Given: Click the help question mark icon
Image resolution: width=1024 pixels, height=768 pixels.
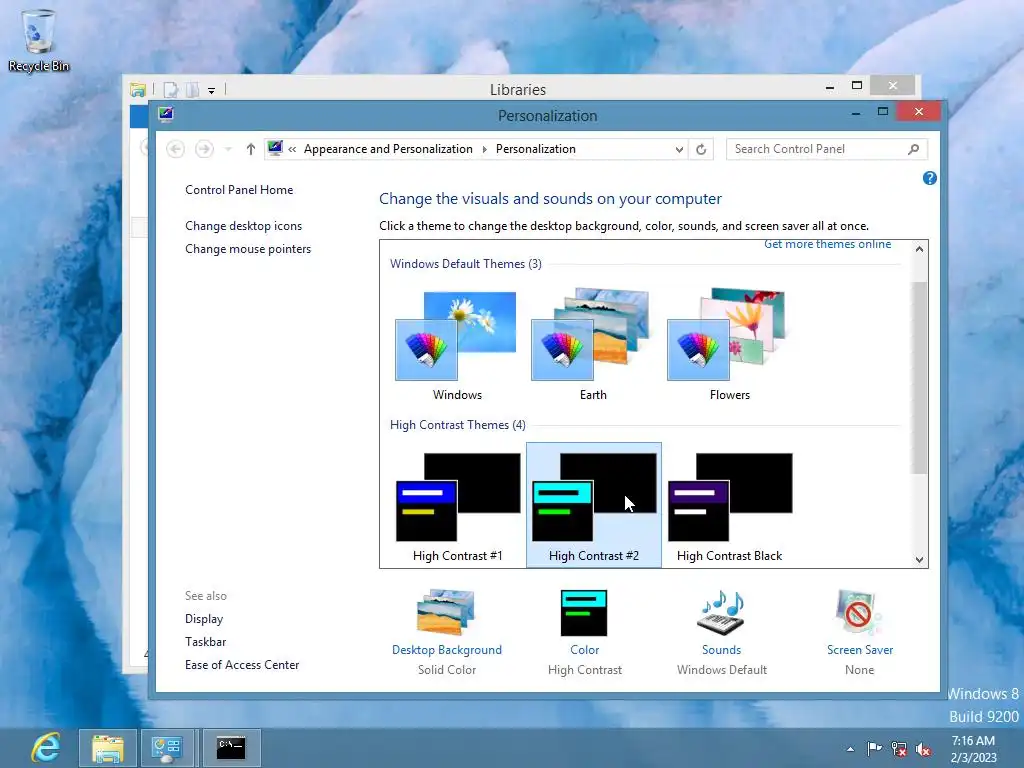Looking at the screenshot, I should (x=929, y=178).
